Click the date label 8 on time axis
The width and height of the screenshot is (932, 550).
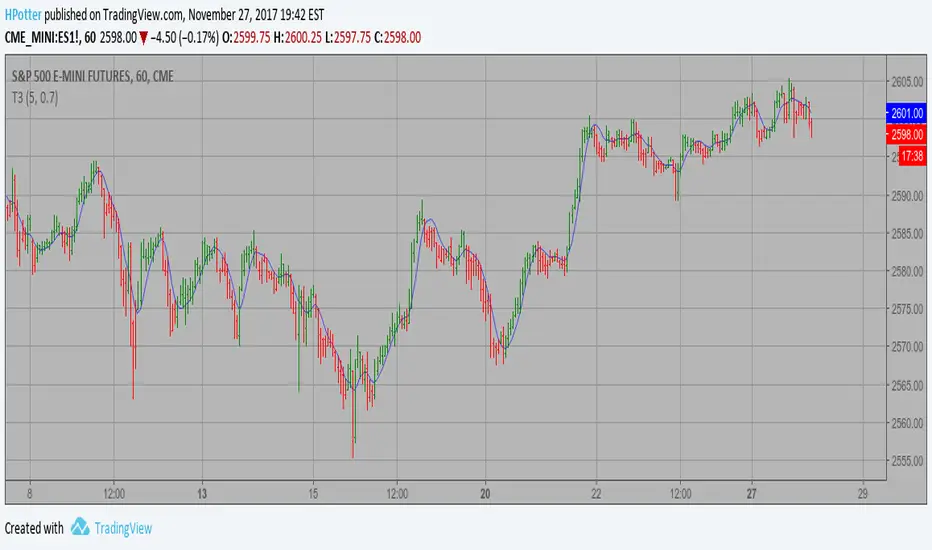[x=30, y=493]
